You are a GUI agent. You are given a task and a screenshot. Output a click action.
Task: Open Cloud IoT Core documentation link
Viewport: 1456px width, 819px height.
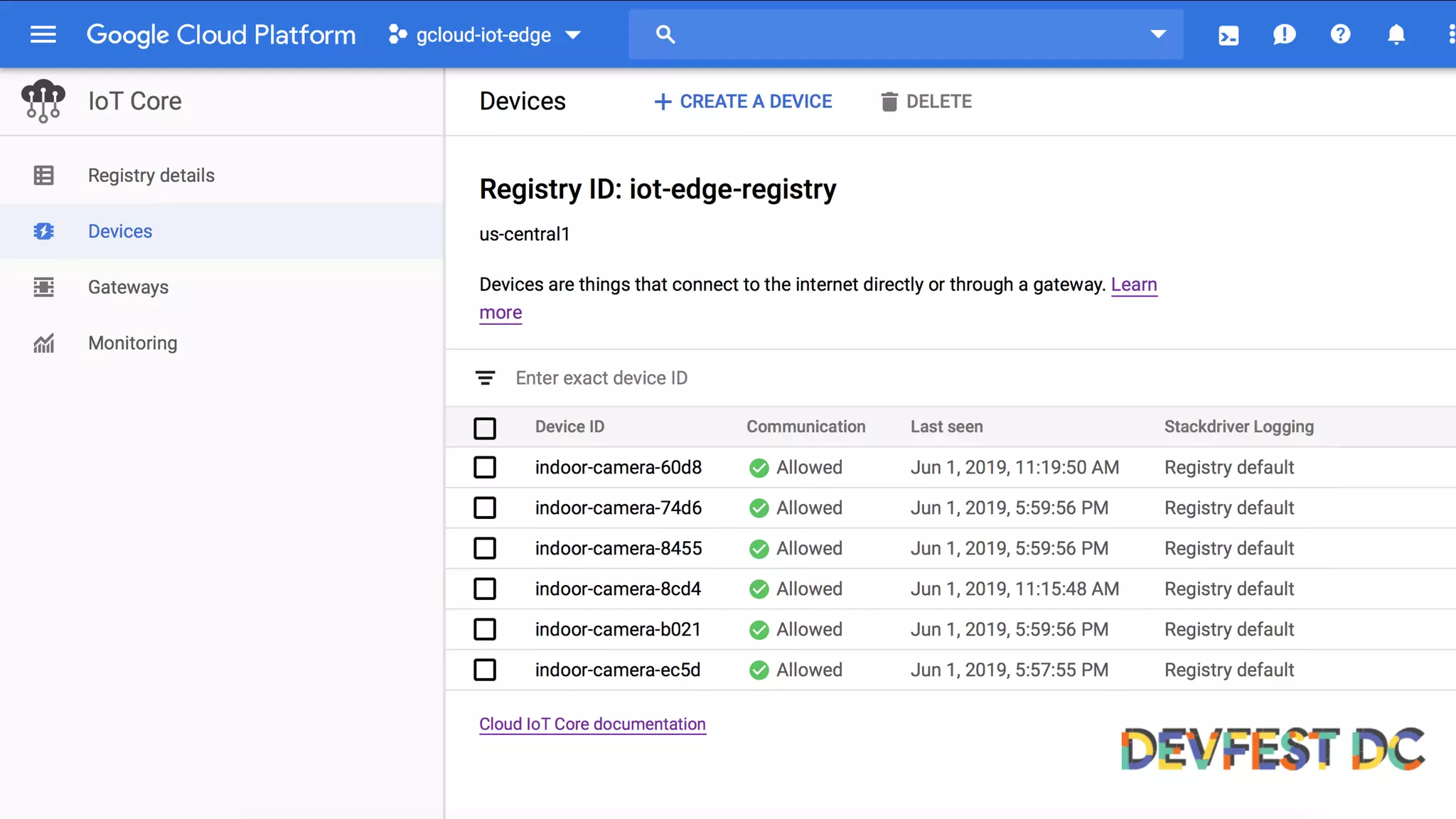pyautogui.click(x=592, y=724)
